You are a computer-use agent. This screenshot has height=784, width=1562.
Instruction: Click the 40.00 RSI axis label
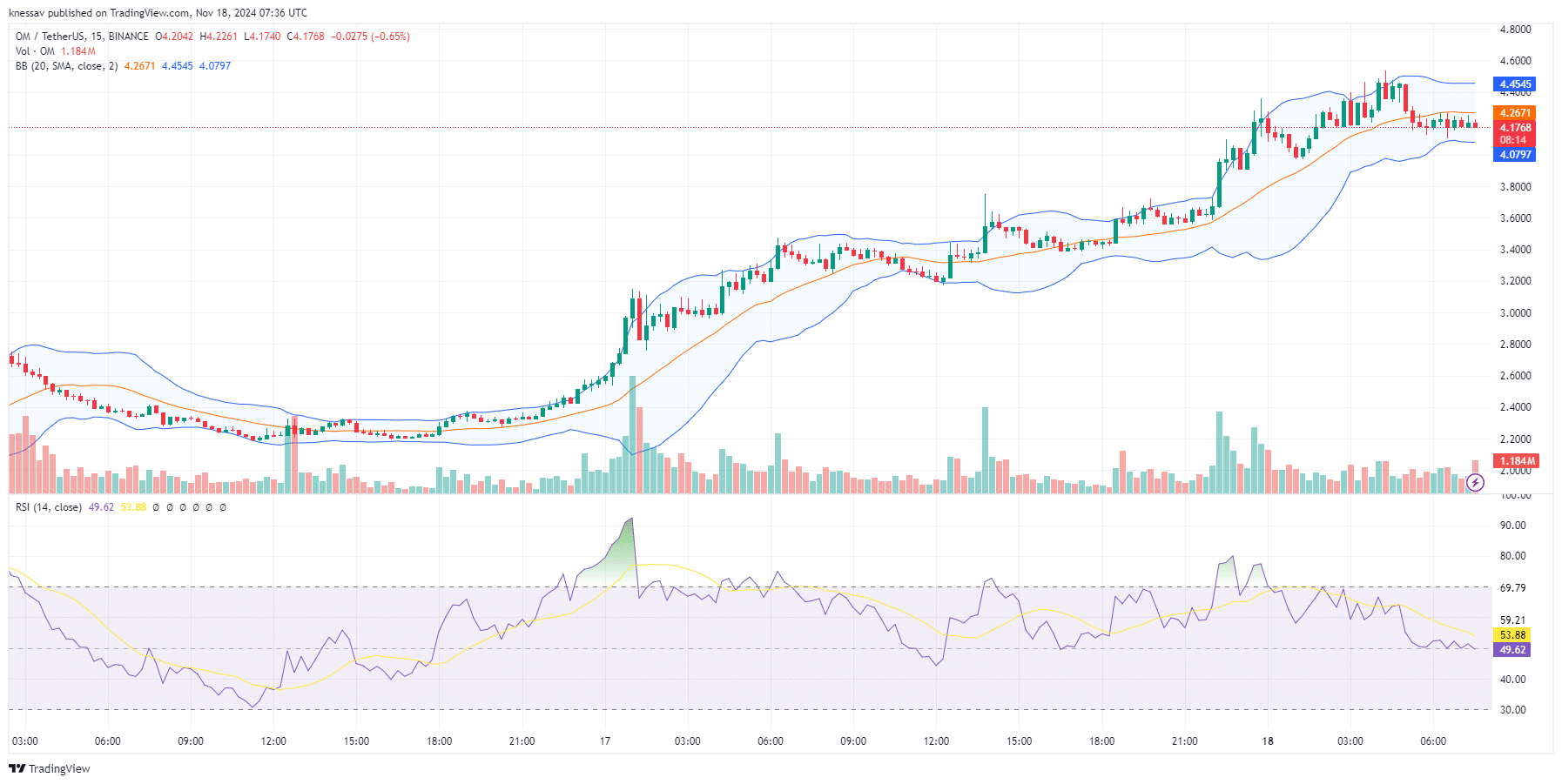1513,680
